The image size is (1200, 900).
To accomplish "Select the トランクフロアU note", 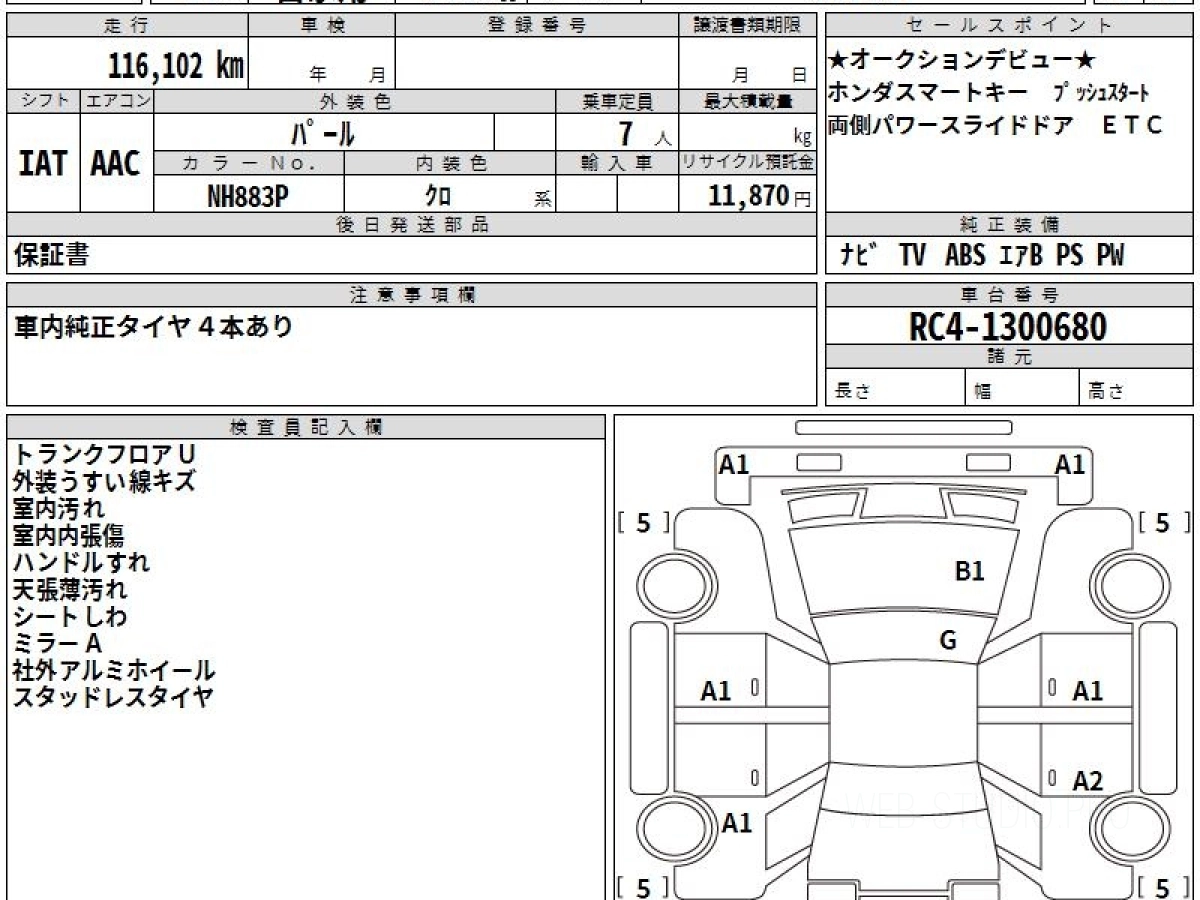I will (104, 455).
